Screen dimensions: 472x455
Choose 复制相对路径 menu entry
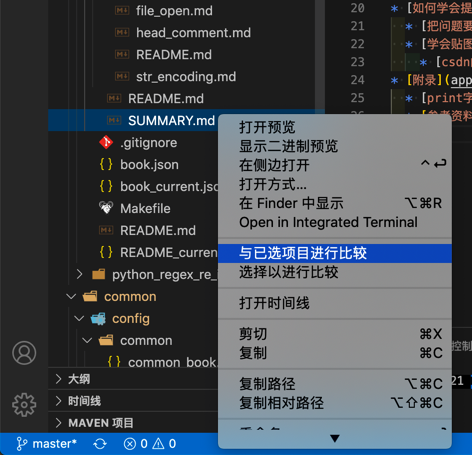[335, 403]
